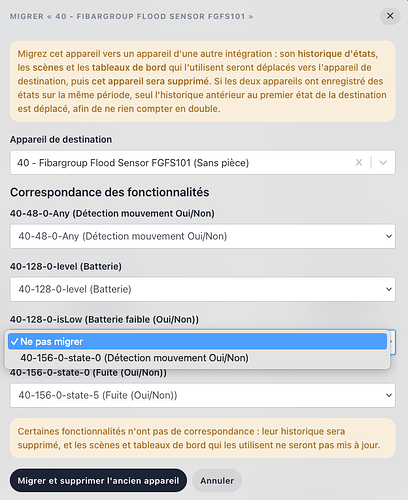Image resolution: width=408 pixels, height=500 pixels.
Task: Expand the 40-48-0-Any mapping dropdown
Action: click(203, 236)
